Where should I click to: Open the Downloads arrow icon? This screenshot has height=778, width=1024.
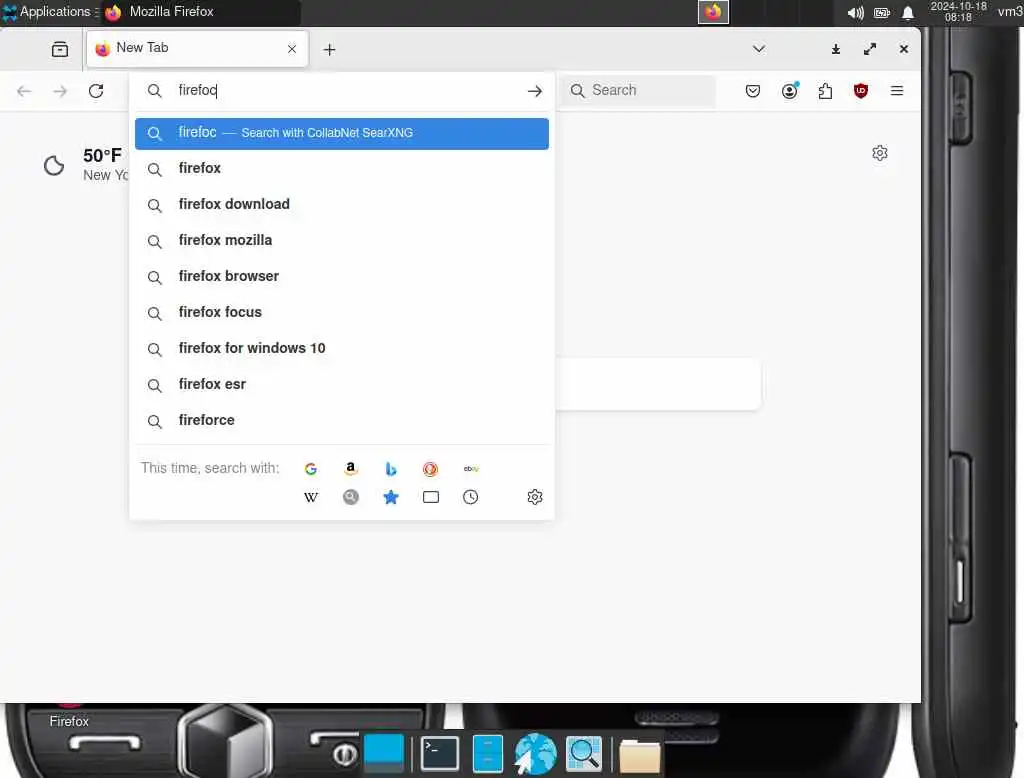tap(836, 49)
